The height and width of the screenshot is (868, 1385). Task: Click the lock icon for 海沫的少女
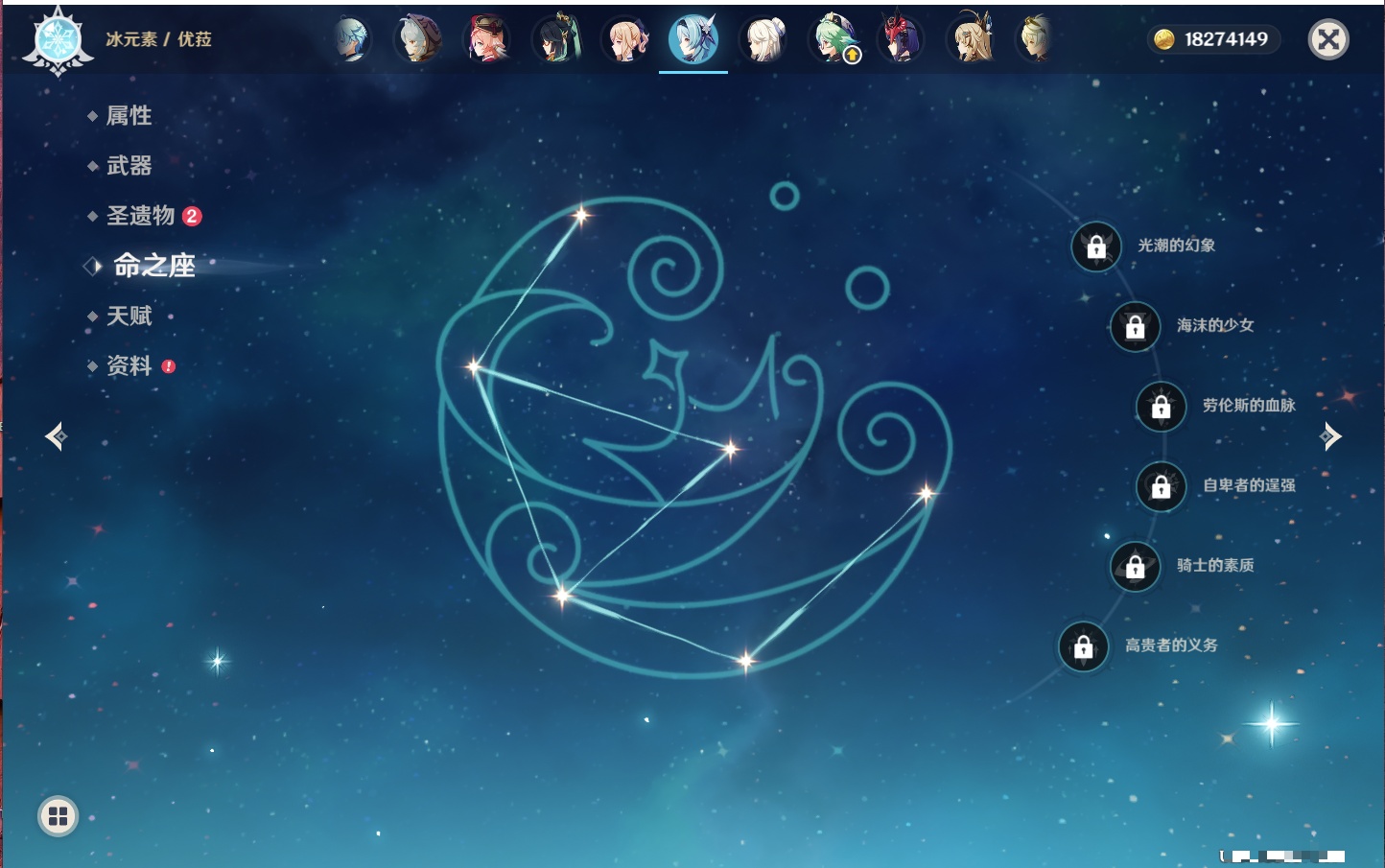click(1136, 326)
